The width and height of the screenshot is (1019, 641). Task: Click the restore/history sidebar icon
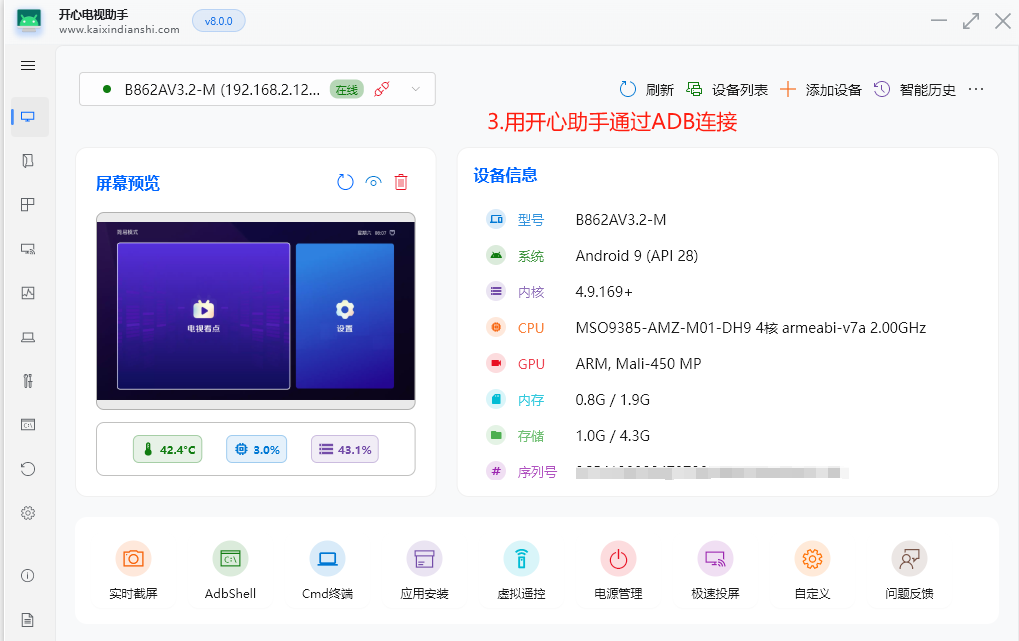pos(28,469)
